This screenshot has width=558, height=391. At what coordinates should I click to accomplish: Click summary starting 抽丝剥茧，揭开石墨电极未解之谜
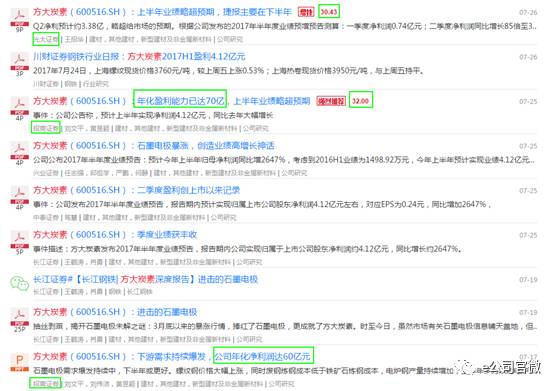[x=285, y=326]
